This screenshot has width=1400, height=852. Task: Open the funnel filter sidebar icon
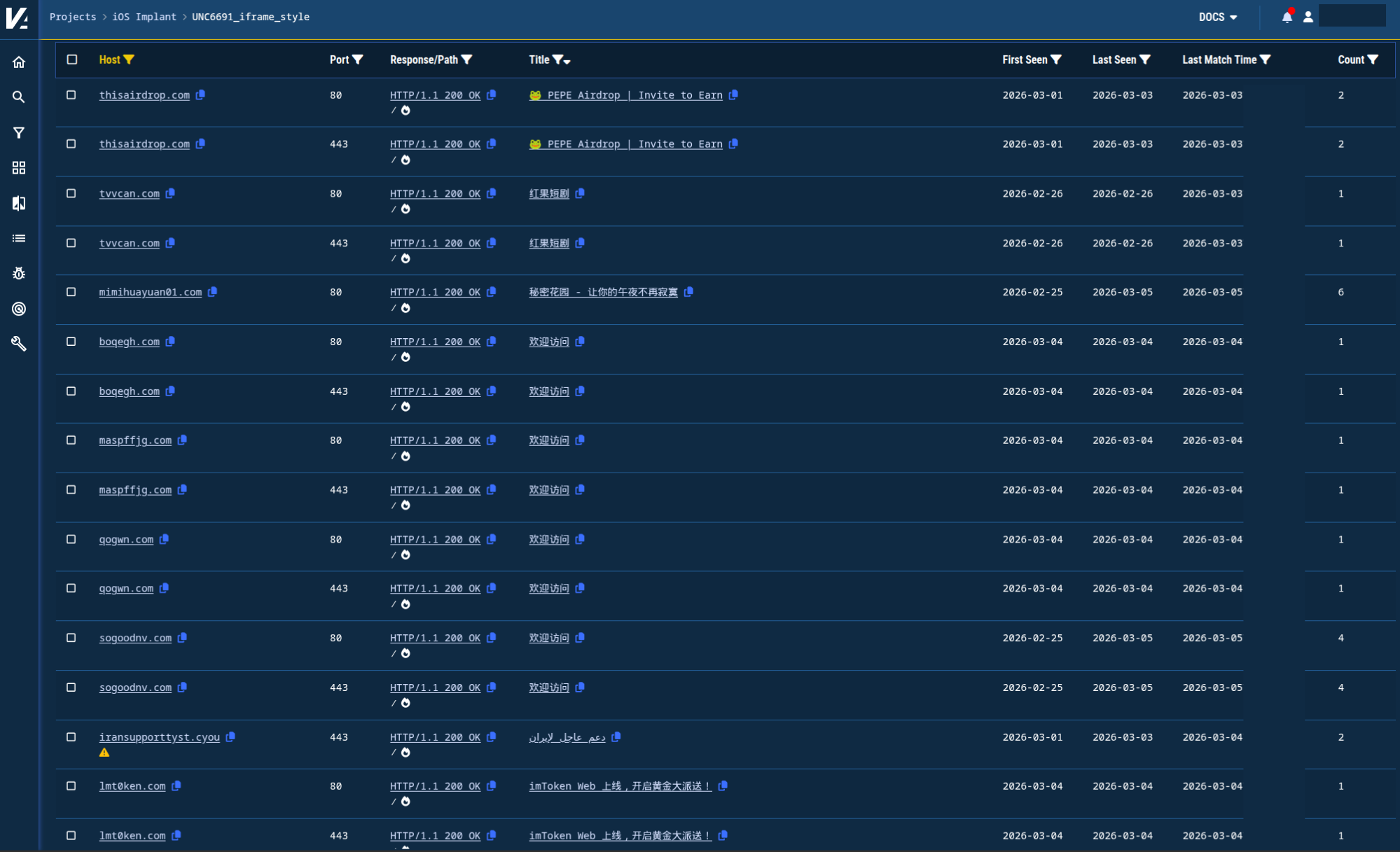pyautogui.click(x=19, y=132)
